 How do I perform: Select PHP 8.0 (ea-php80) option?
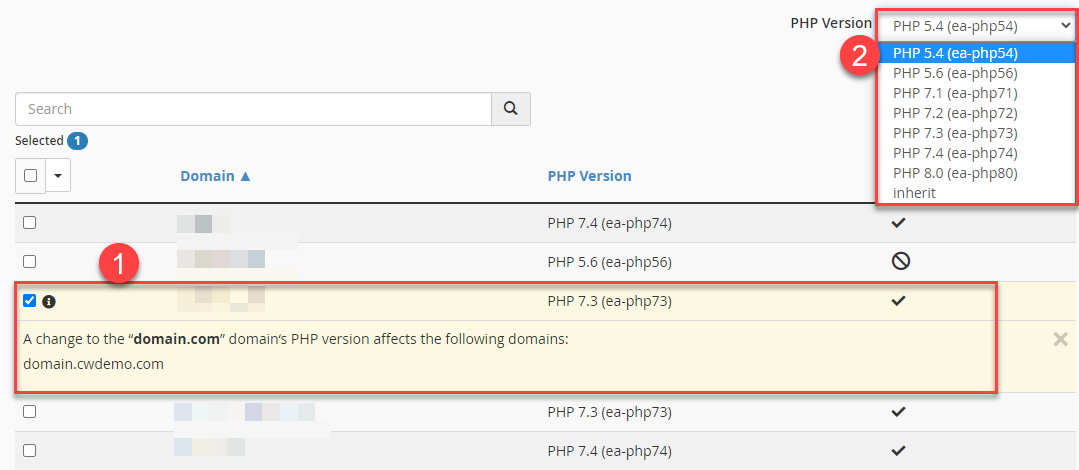955,173
